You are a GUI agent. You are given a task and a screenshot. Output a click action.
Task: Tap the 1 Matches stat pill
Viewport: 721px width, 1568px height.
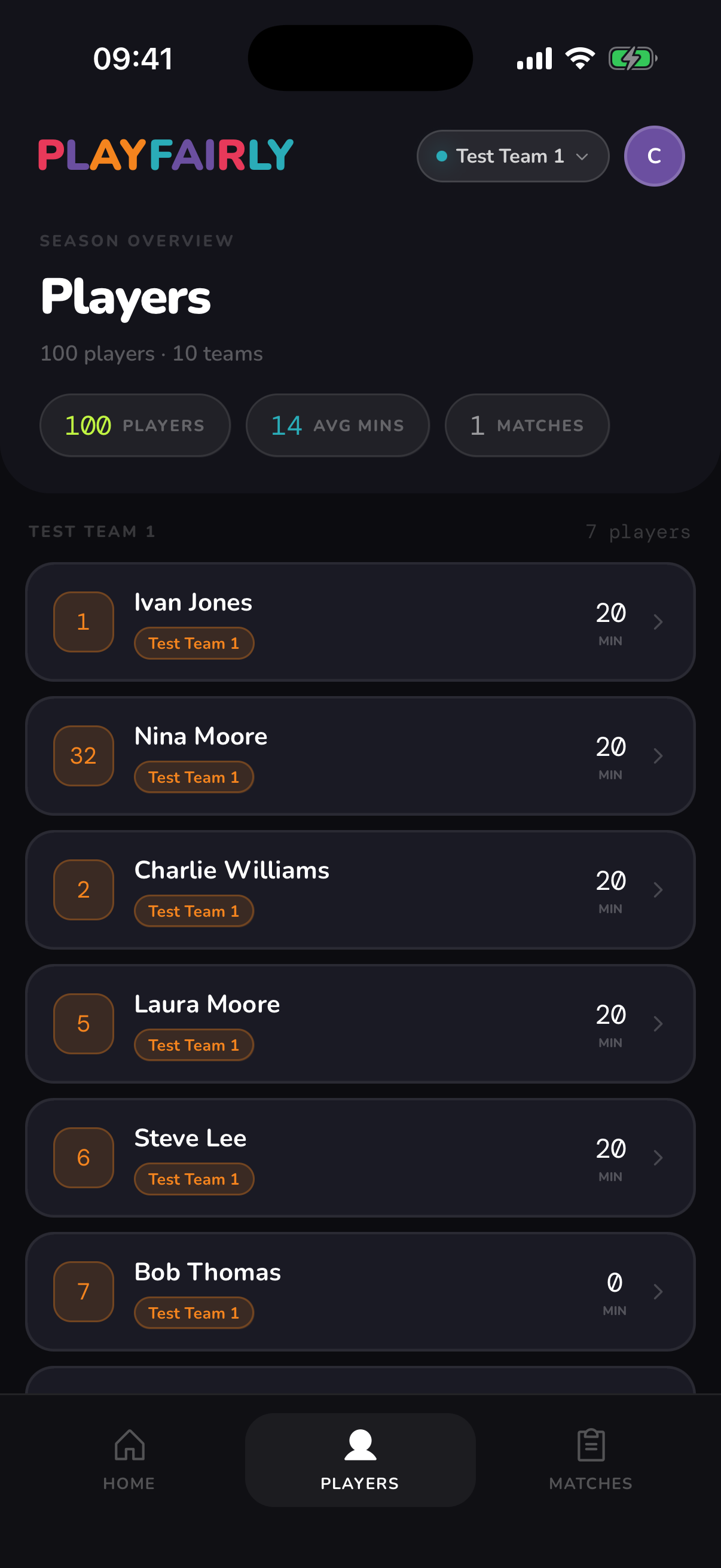tap(527, 425)
